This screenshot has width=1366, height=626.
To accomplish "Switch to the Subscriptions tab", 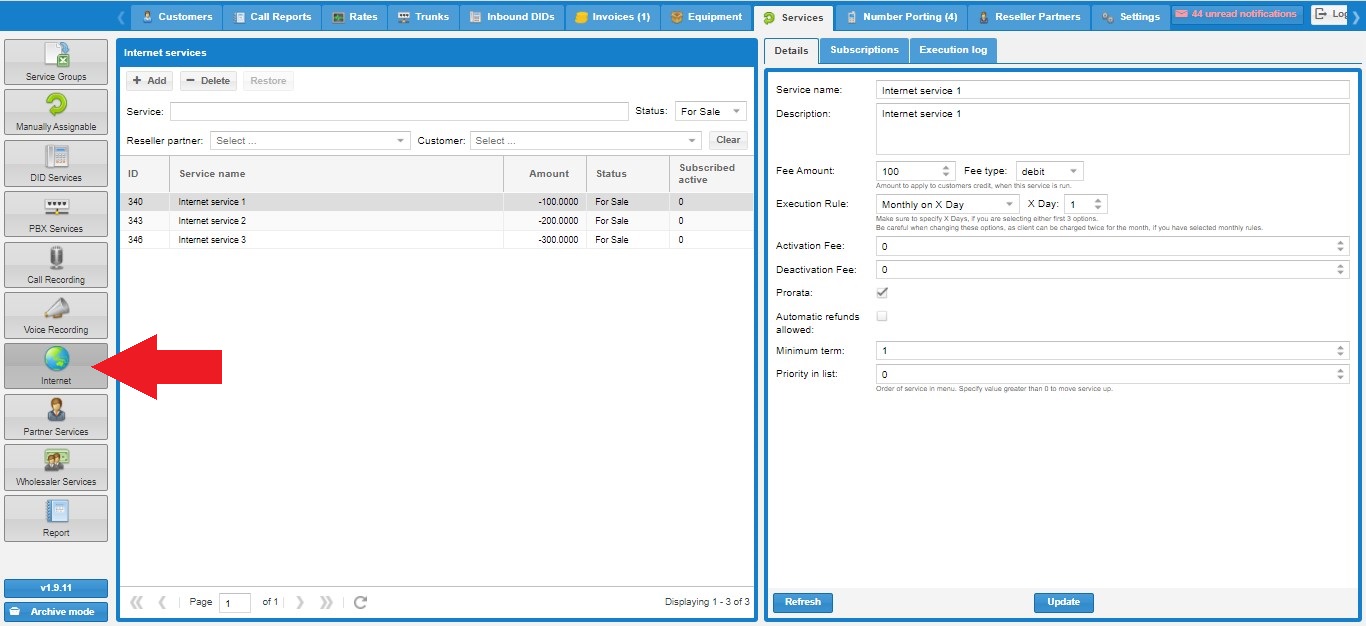I will click(864, 50).
